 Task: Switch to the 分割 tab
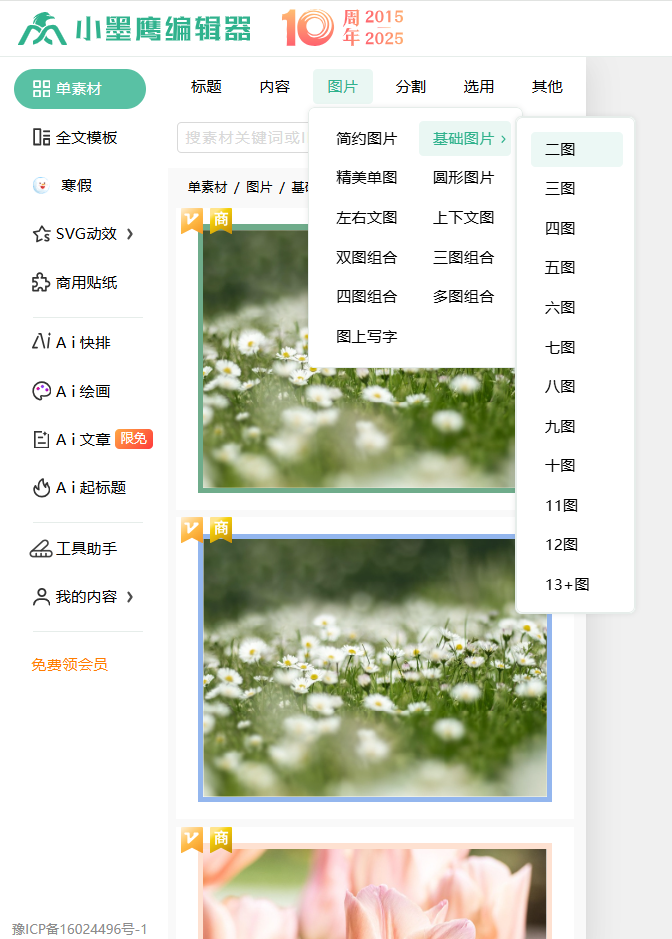411,87
